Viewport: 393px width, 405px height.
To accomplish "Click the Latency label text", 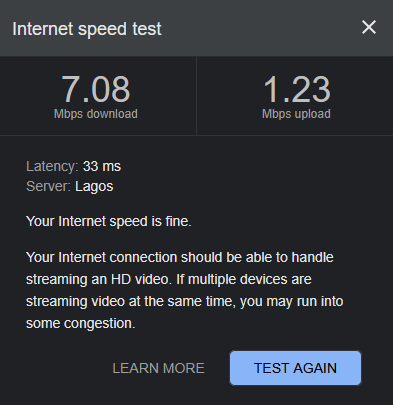I will coord(52,166).
